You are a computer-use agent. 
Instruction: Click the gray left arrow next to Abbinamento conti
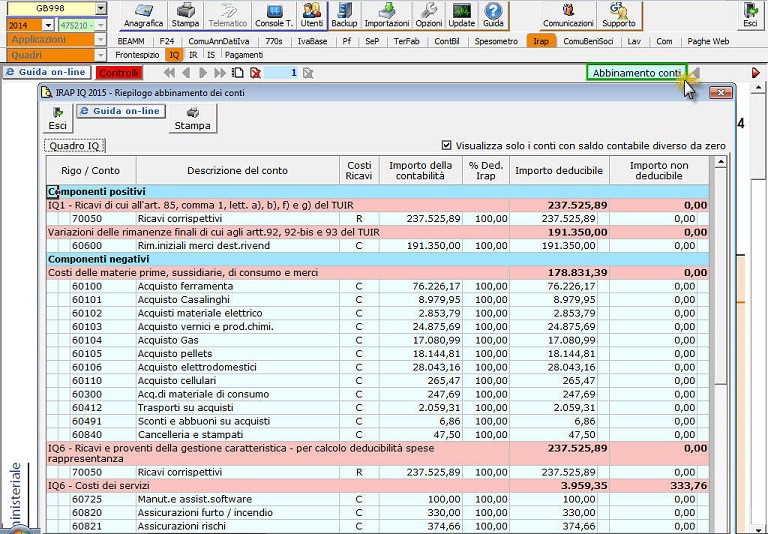tap(695, 73)
